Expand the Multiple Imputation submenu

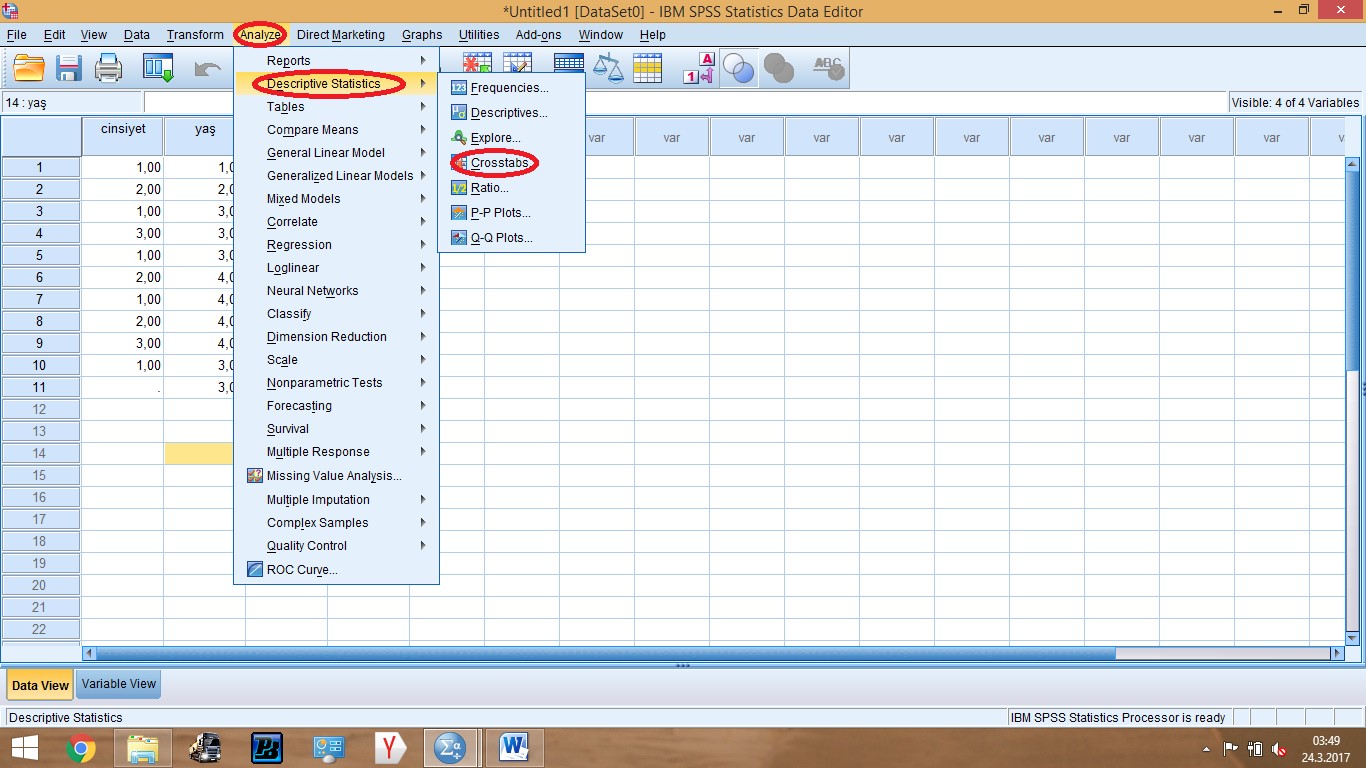[336, 500]
